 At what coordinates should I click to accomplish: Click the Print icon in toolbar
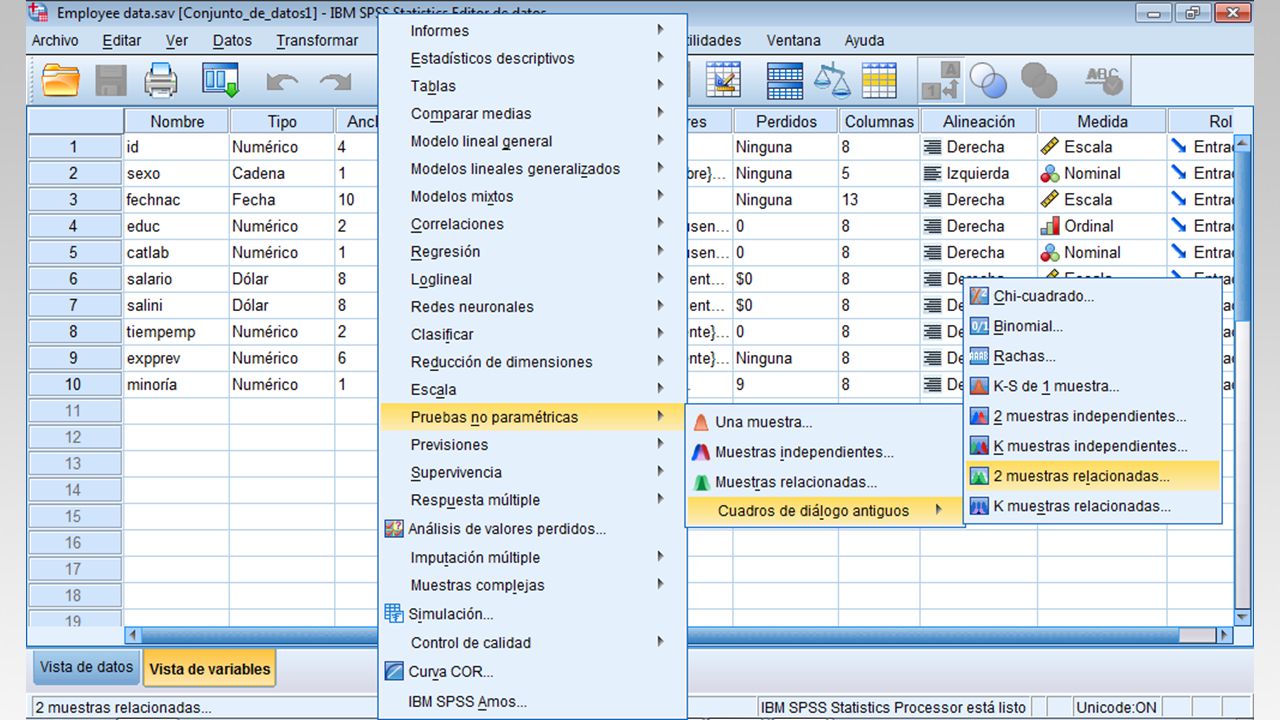point(161,80)
